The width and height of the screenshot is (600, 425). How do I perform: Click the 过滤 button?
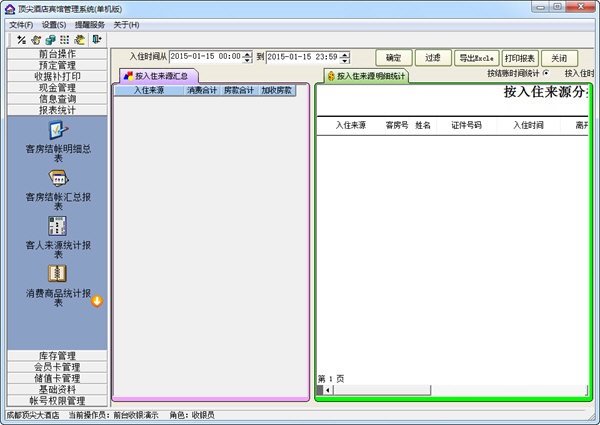(x=433, y=58)
